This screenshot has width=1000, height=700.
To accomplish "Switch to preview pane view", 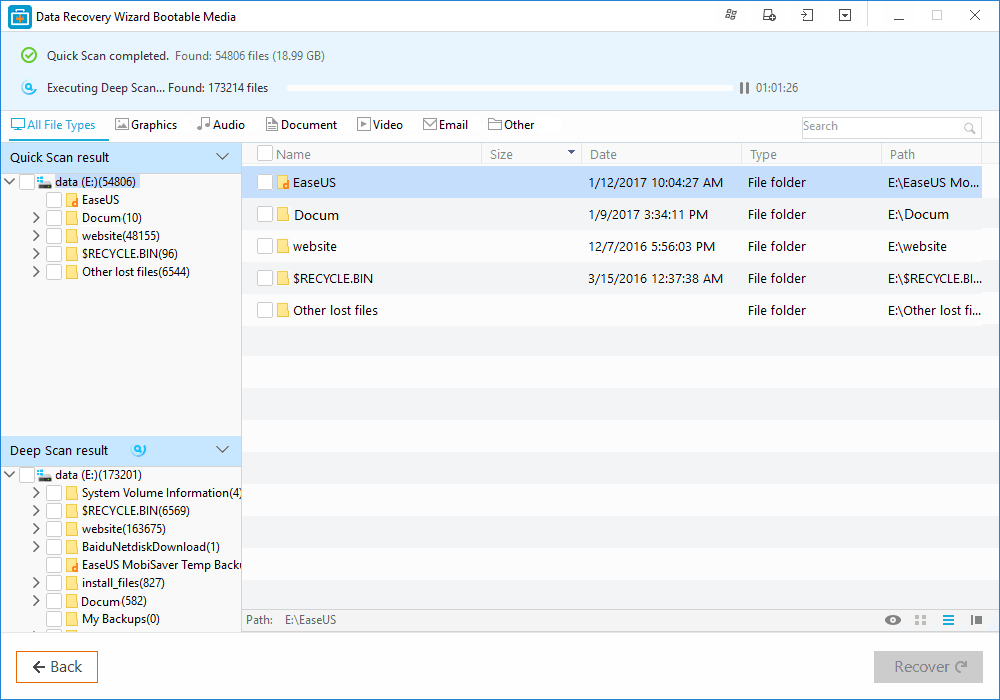I will click(976, 620).
